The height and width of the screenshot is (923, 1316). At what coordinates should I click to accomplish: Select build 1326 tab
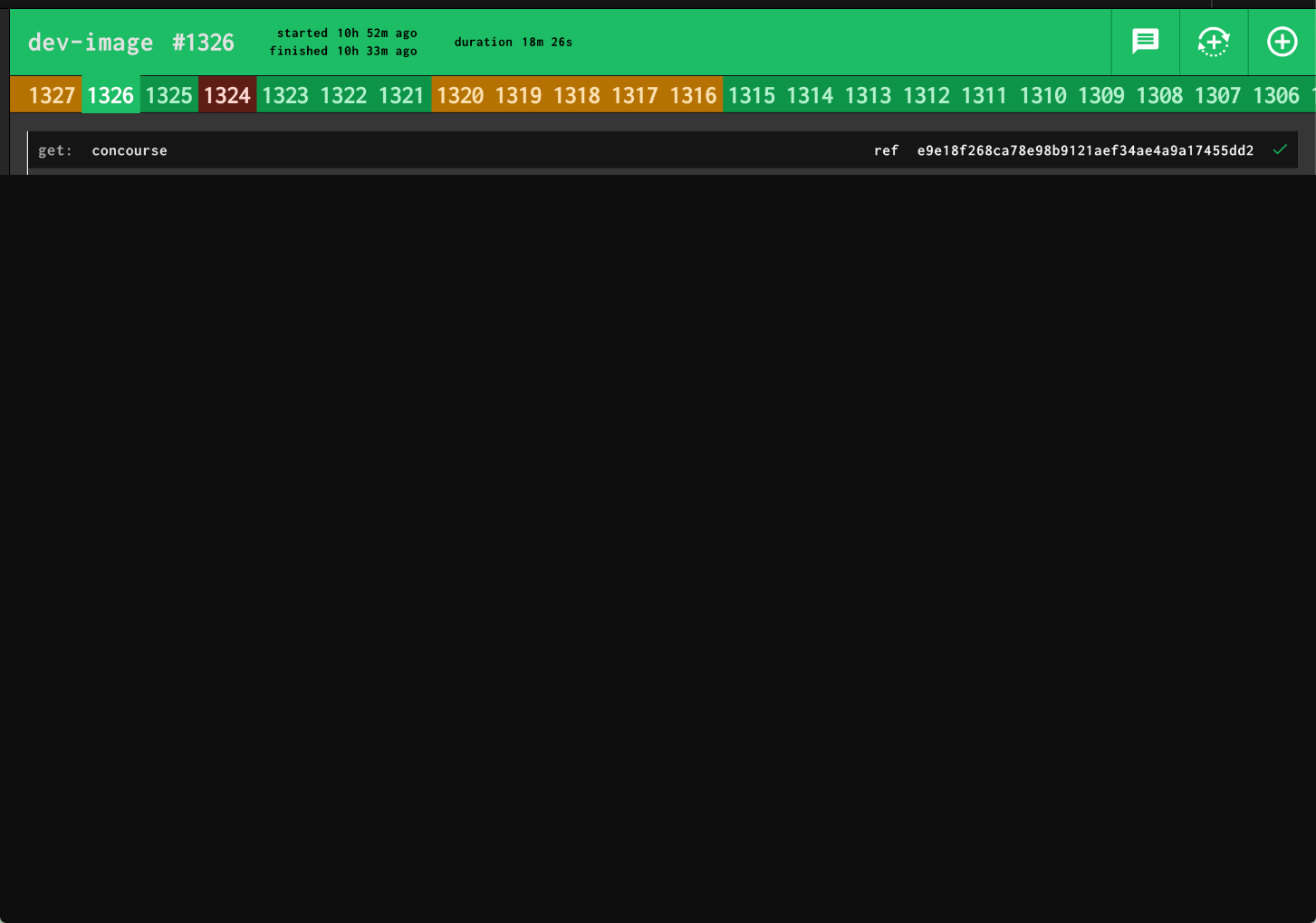point(110,95)
